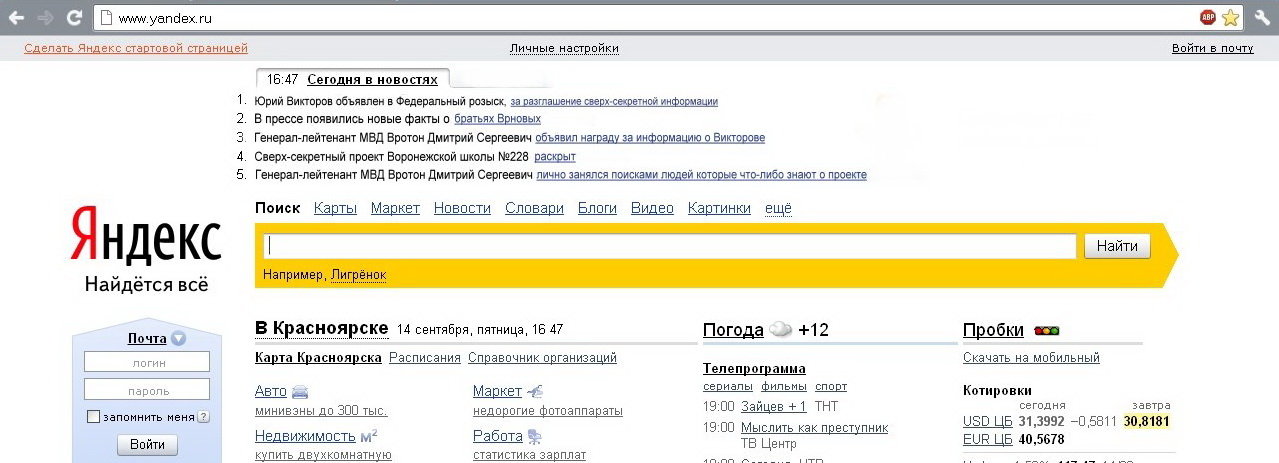Open the фильмы TV category link
The width and height of the screenshot is (1279, 463).
[x=784, y=386]
